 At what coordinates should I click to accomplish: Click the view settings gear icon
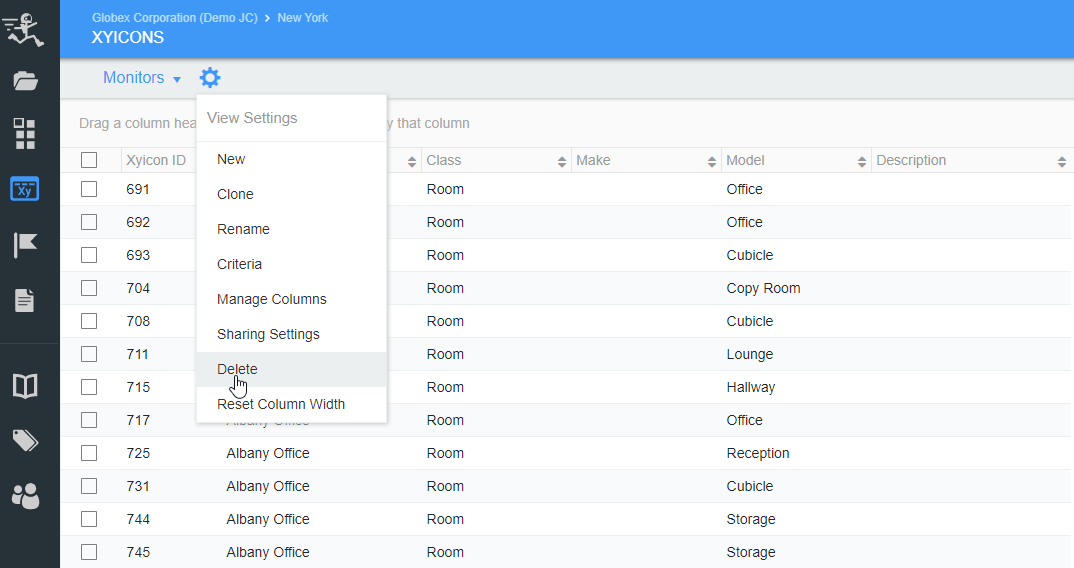(210, 77)
